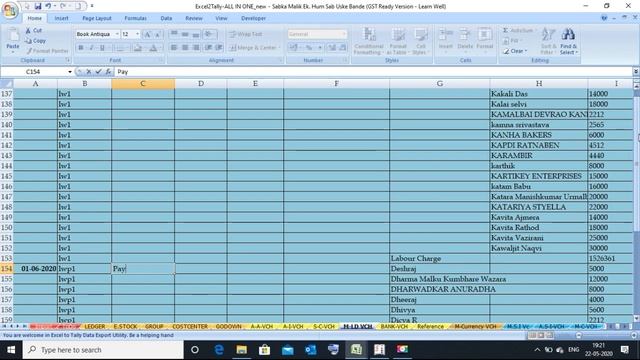Switch to the Insert ribbon tab
This screenshot has width=640, height=360.
(62, 18)
